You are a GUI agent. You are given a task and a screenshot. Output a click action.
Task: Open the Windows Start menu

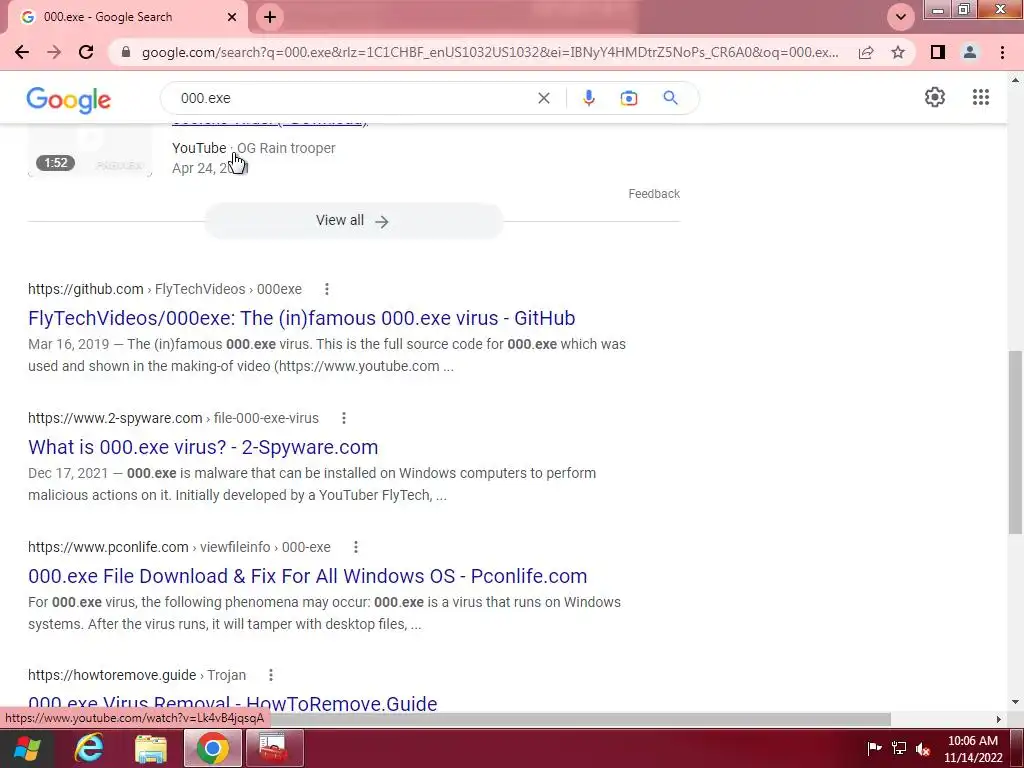27,748
